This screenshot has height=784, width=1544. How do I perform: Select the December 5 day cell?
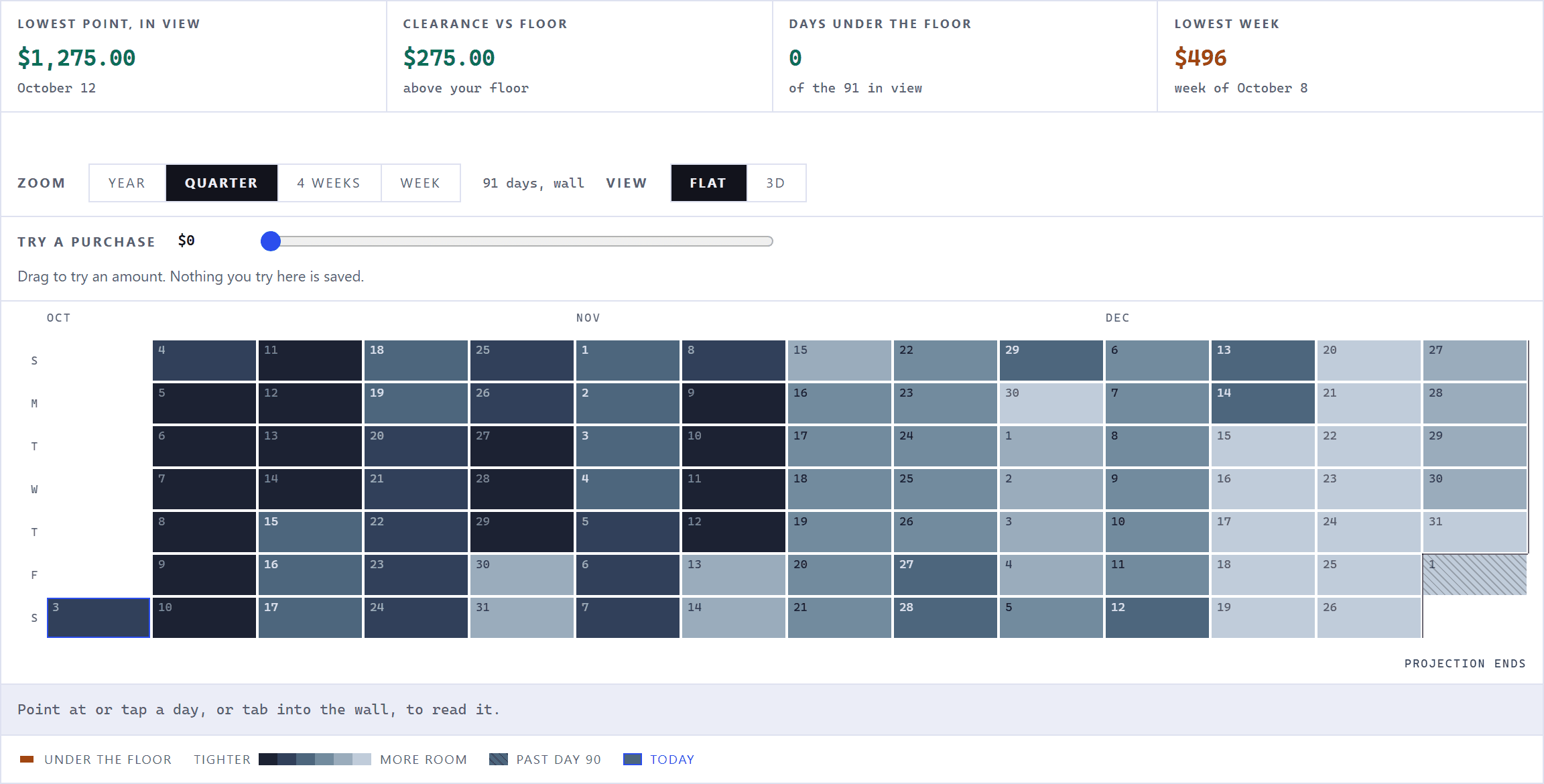[x=1051, y=618]
